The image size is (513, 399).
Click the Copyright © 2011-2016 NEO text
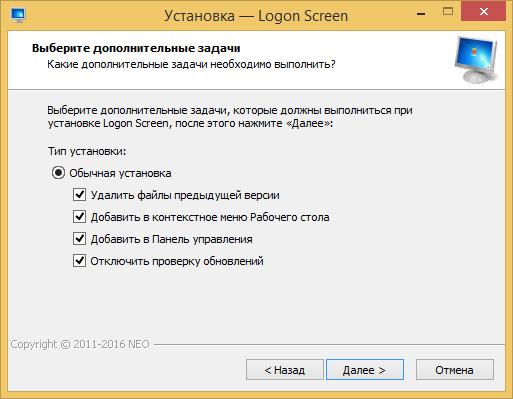pos(80,344)
